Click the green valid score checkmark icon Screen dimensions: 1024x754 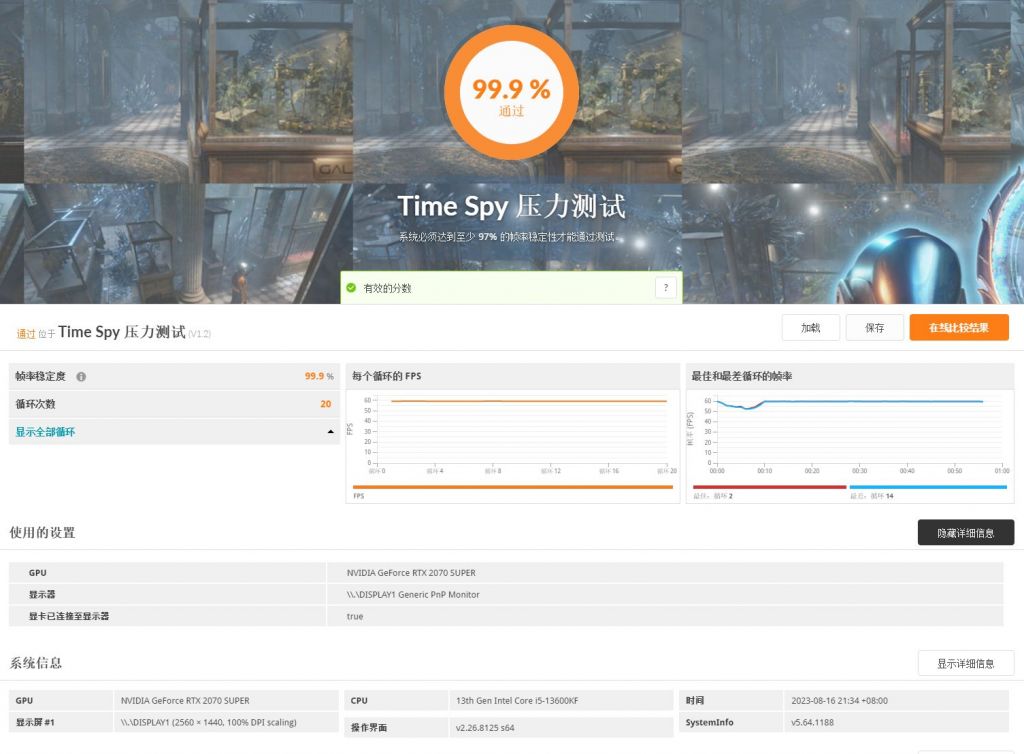351,288
